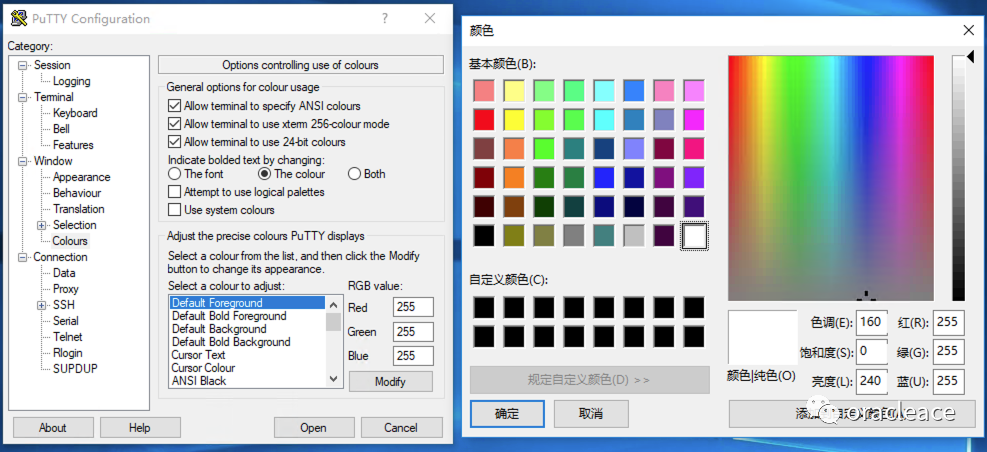Viewport: 987px width, 452px height.
Task: Click the 色调(E) hue input field
Action: click(871, 322)
